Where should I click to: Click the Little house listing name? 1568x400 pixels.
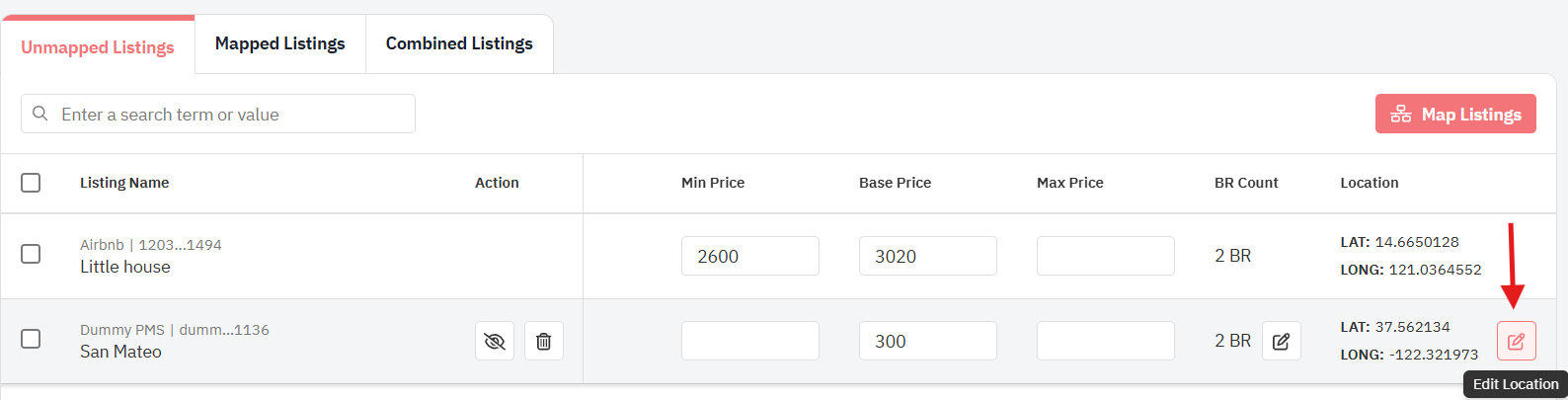point(125,267)
